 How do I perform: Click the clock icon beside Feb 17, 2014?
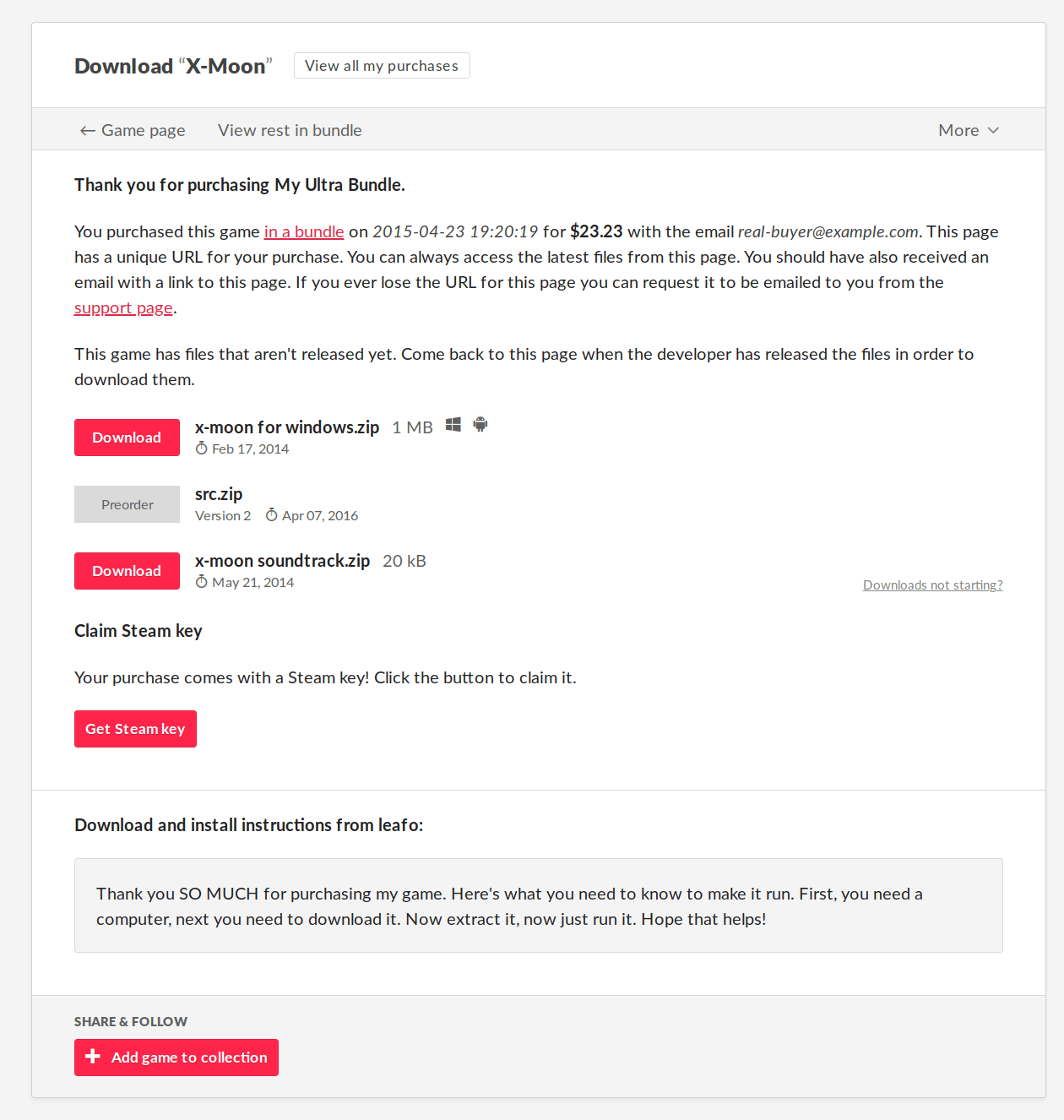point(202,449)
